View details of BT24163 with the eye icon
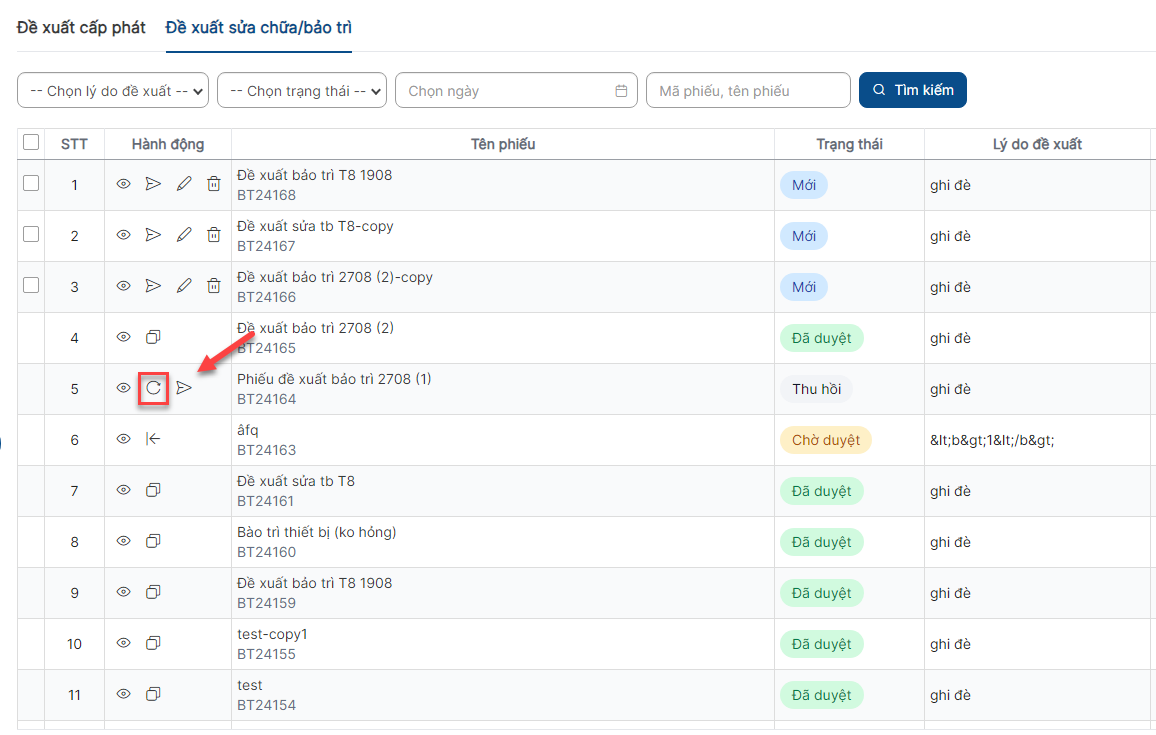The height and width of the screenshot is (735, 1156). coord(123,439)
